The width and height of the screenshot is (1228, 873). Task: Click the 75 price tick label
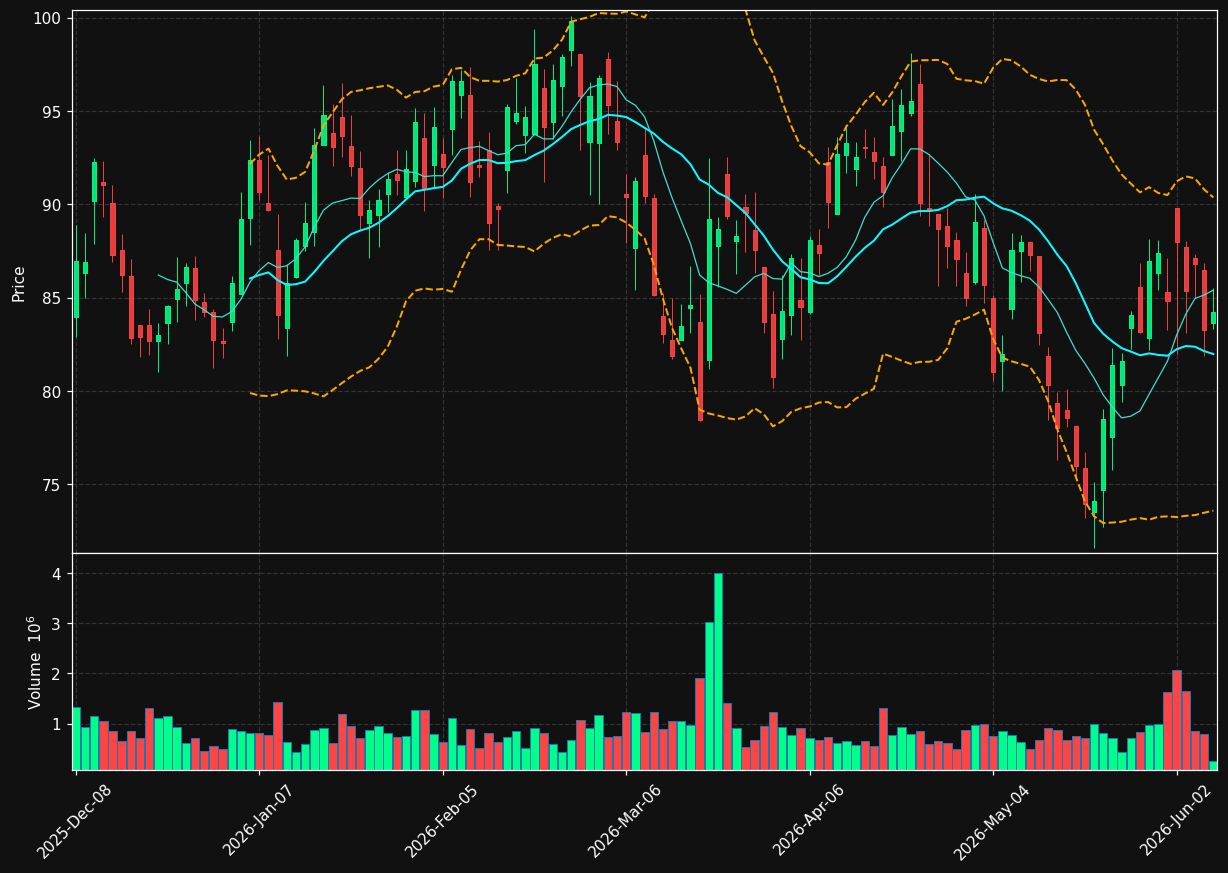[52, 485]
